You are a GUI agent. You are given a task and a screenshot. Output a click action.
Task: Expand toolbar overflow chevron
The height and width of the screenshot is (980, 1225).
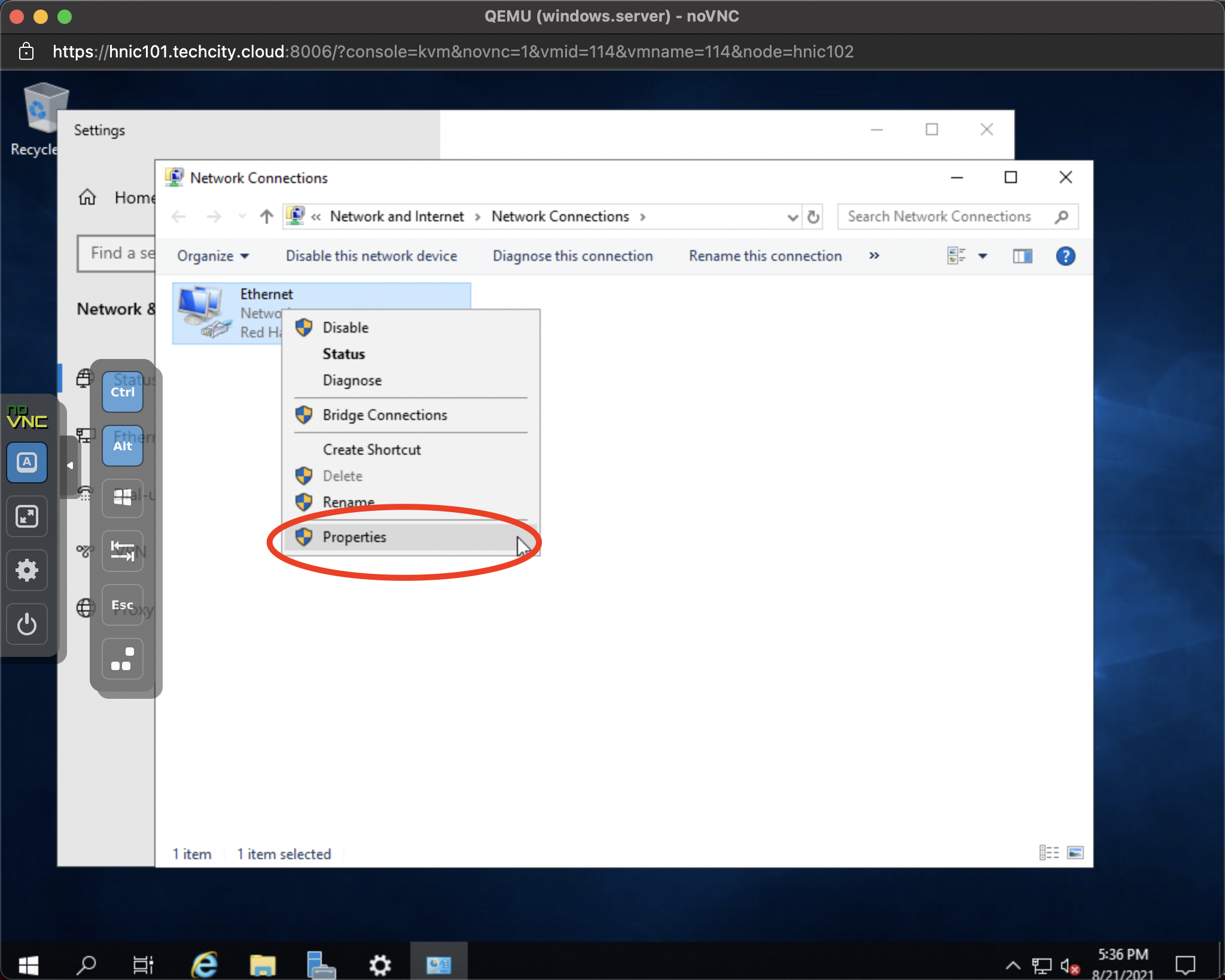[x=874, y=256]
